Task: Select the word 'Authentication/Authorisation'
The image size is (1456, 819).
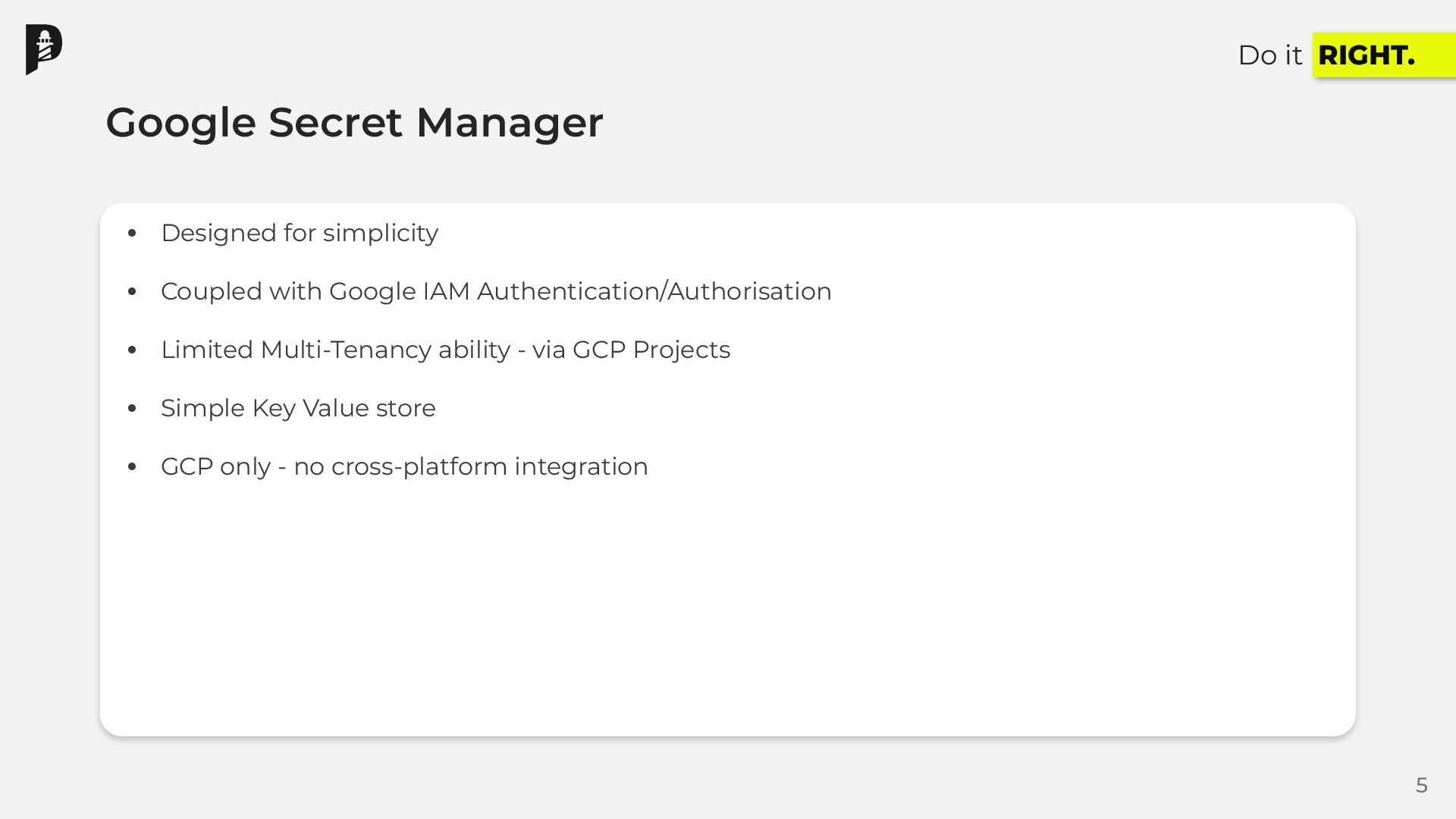Action: [x=654, y=291]
